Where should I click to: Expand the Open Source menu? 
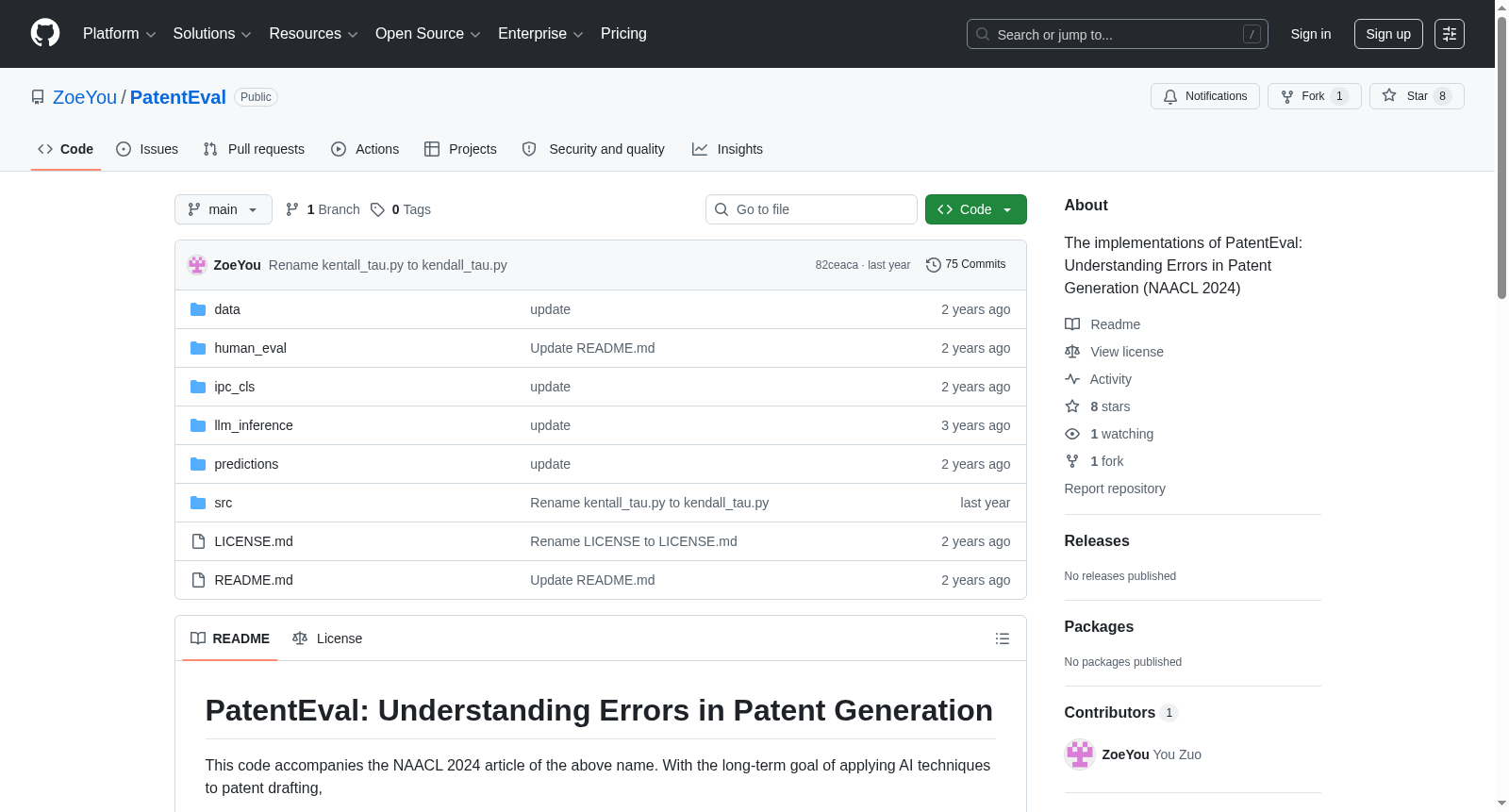coord(428,34)
